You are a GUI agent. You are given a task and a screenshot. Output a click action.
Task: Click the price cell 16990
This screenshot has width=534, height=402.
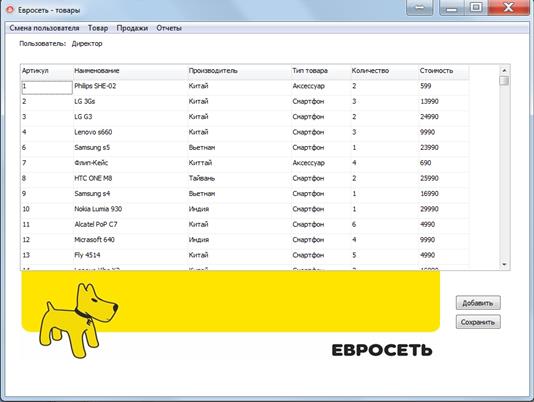tap(444, 194)
